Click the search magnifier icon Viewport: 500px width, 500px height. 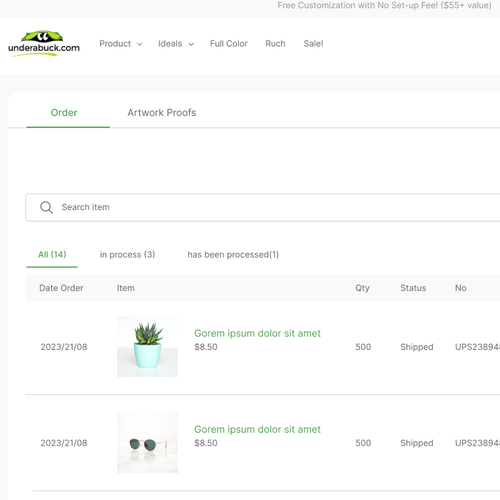click(x=46, y=207)
